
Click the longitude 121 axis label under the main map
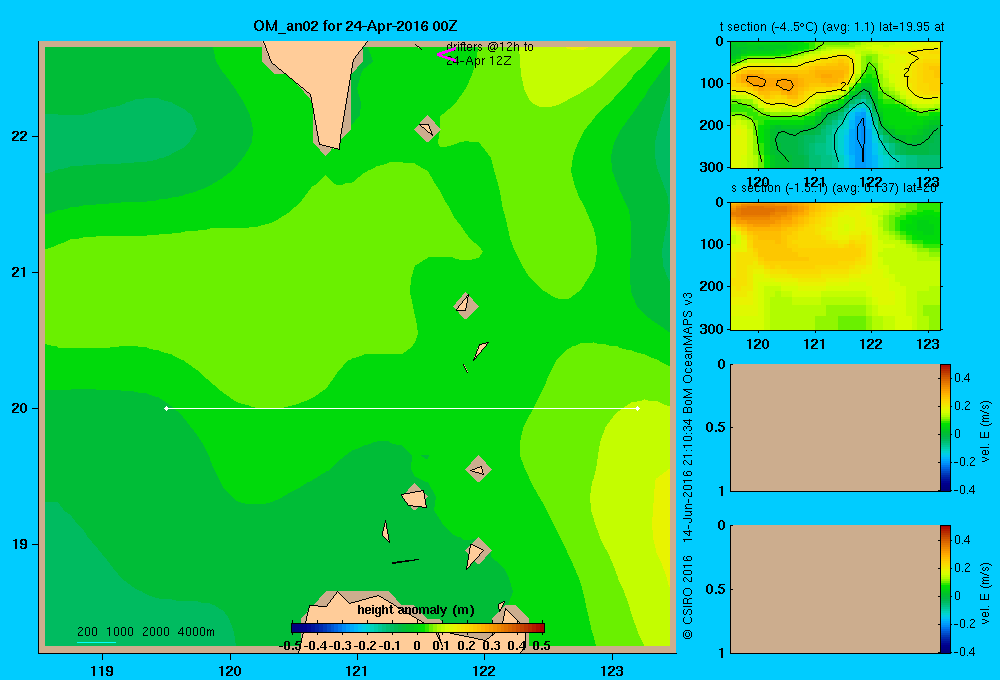pos(357,670)
